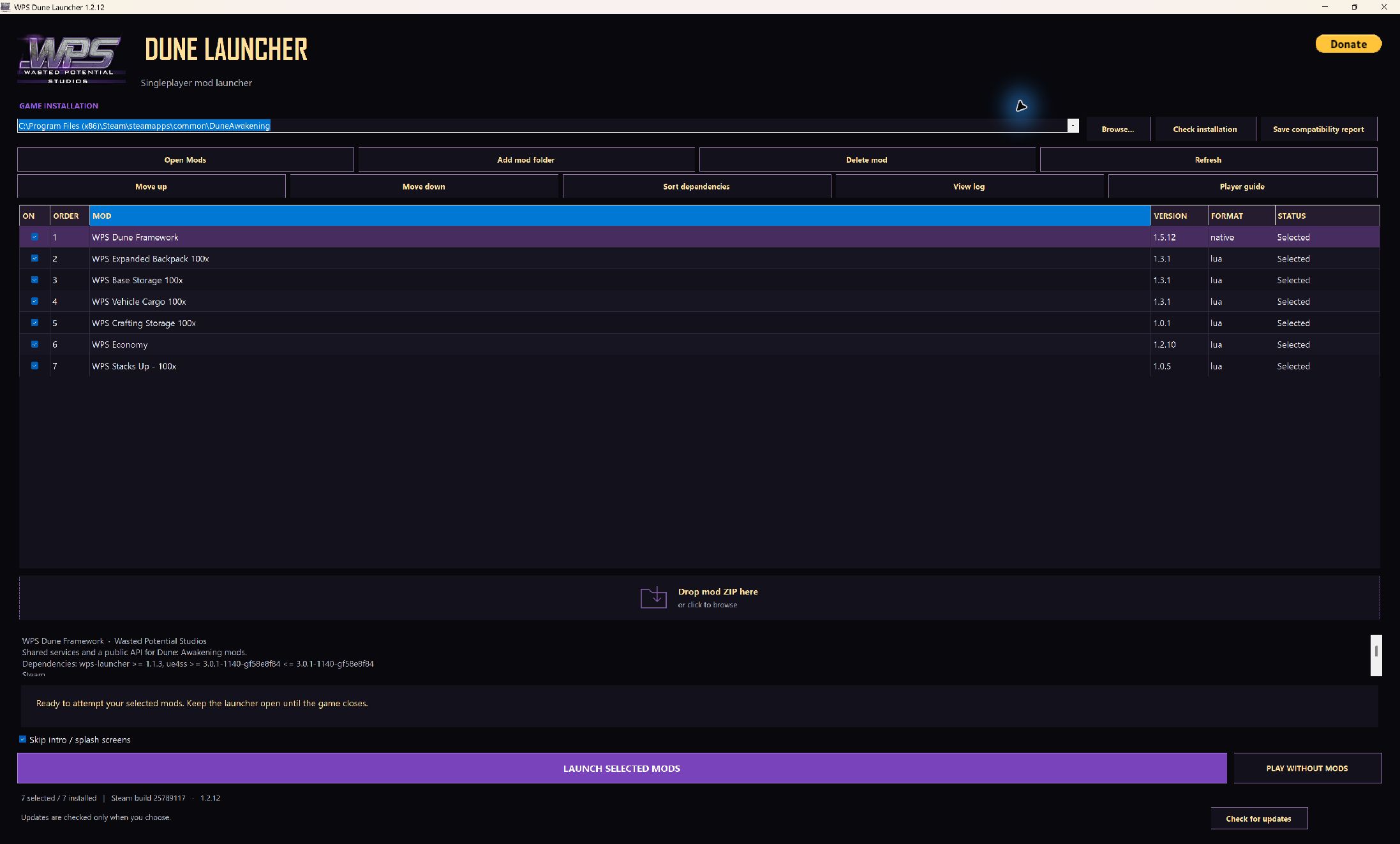Expand the game installation path dropdown
This screenshot has height=844, width=1400.
pyautogui.click(x=1073, y=126)
